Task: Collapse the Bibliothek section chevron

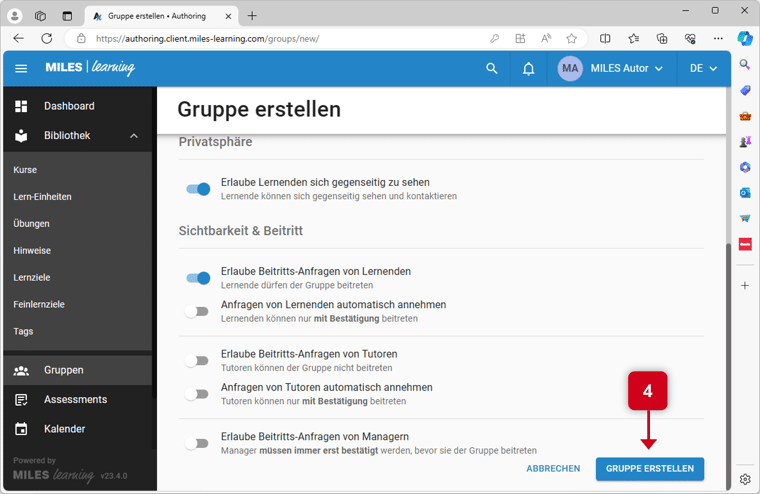Action: pyautogui.click(x=134, y=136)
